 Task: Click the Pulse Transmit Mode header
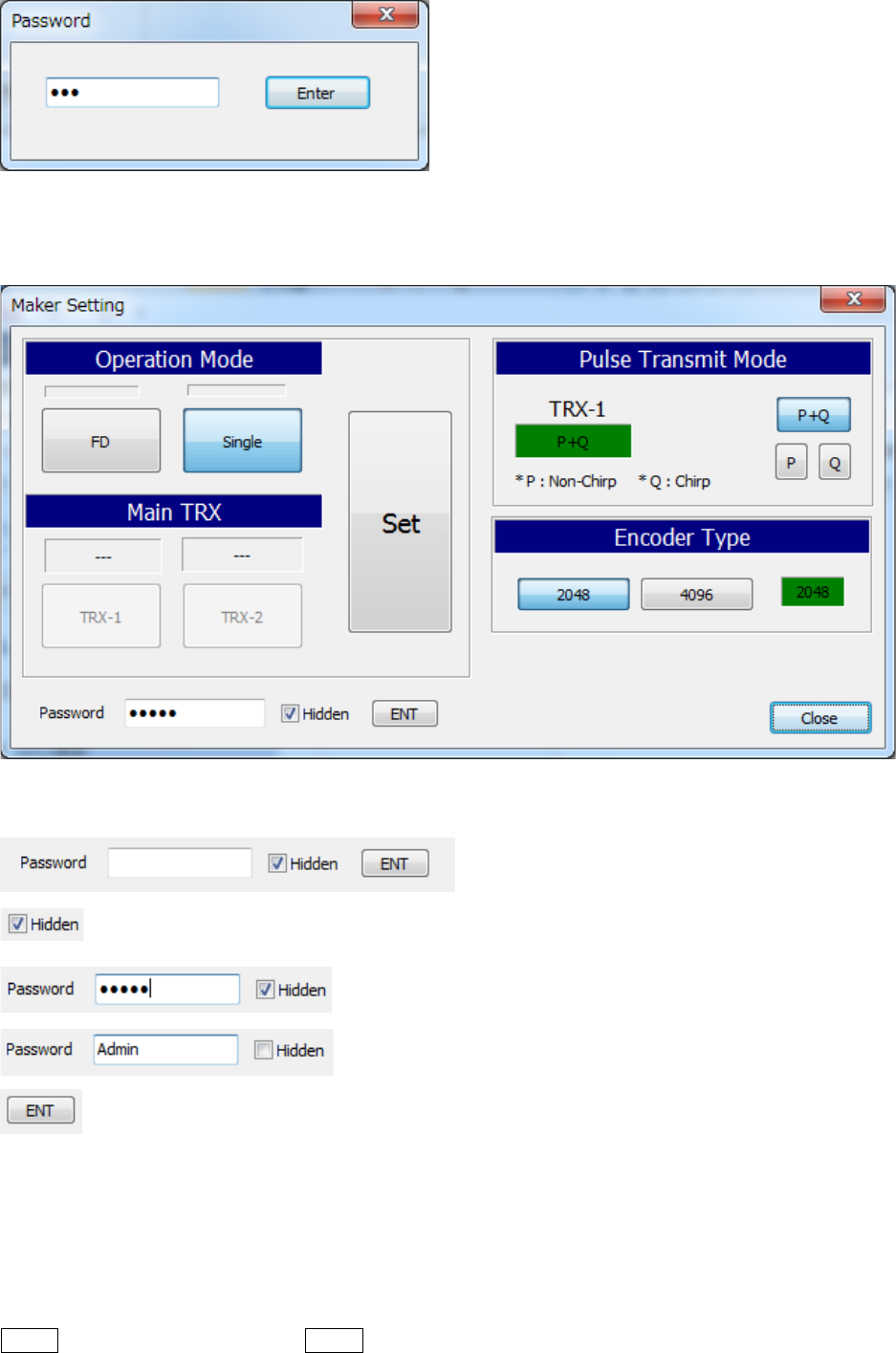pos(683,359)
